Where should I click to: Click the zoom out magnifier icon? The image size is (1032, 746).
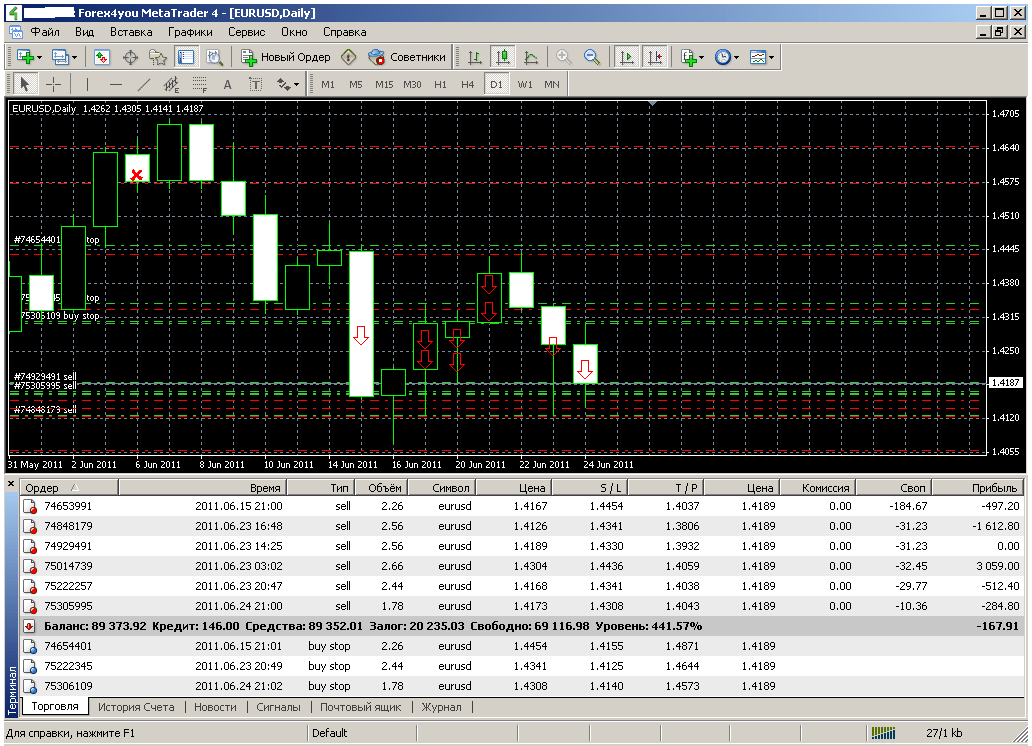592,57
